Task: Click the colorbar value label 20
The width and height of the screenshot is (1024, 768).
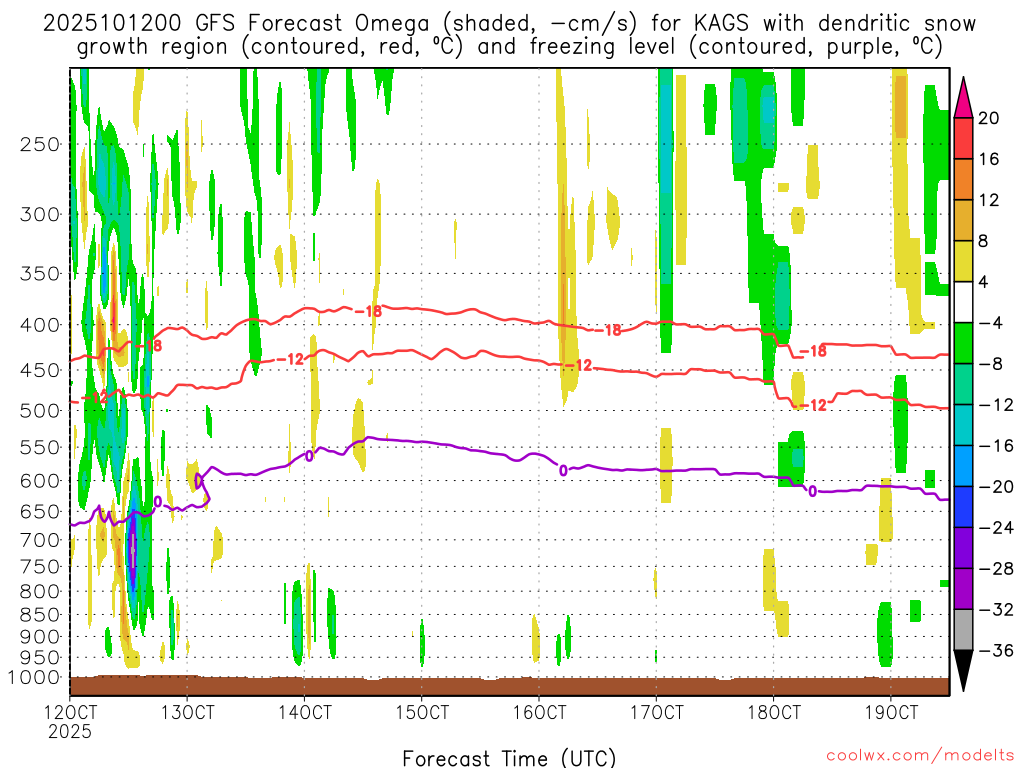Action: click(989, 118)
